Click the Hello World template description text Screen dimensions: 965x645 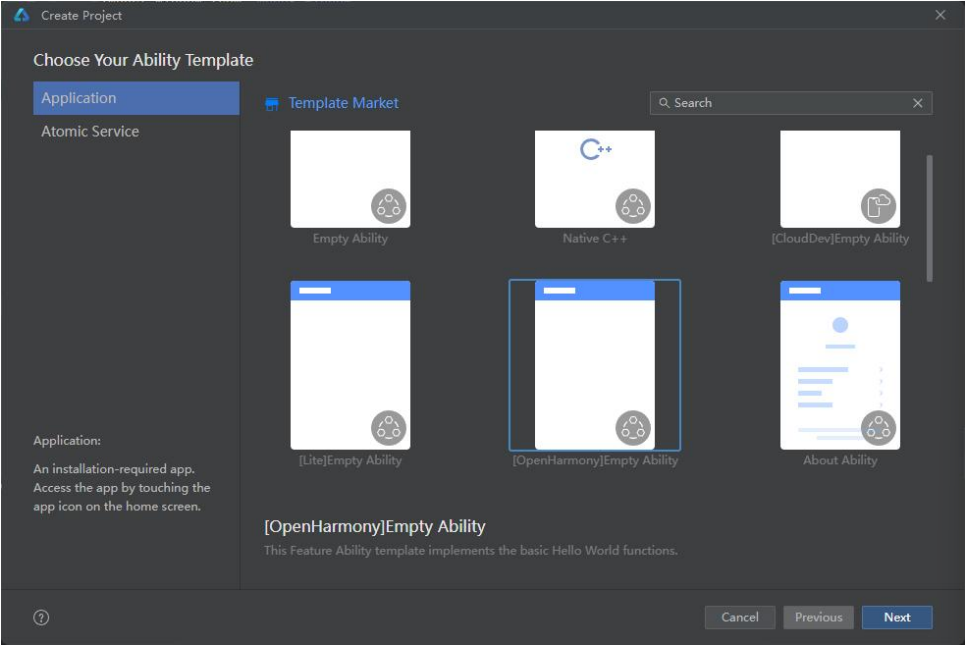coord(471,550)
